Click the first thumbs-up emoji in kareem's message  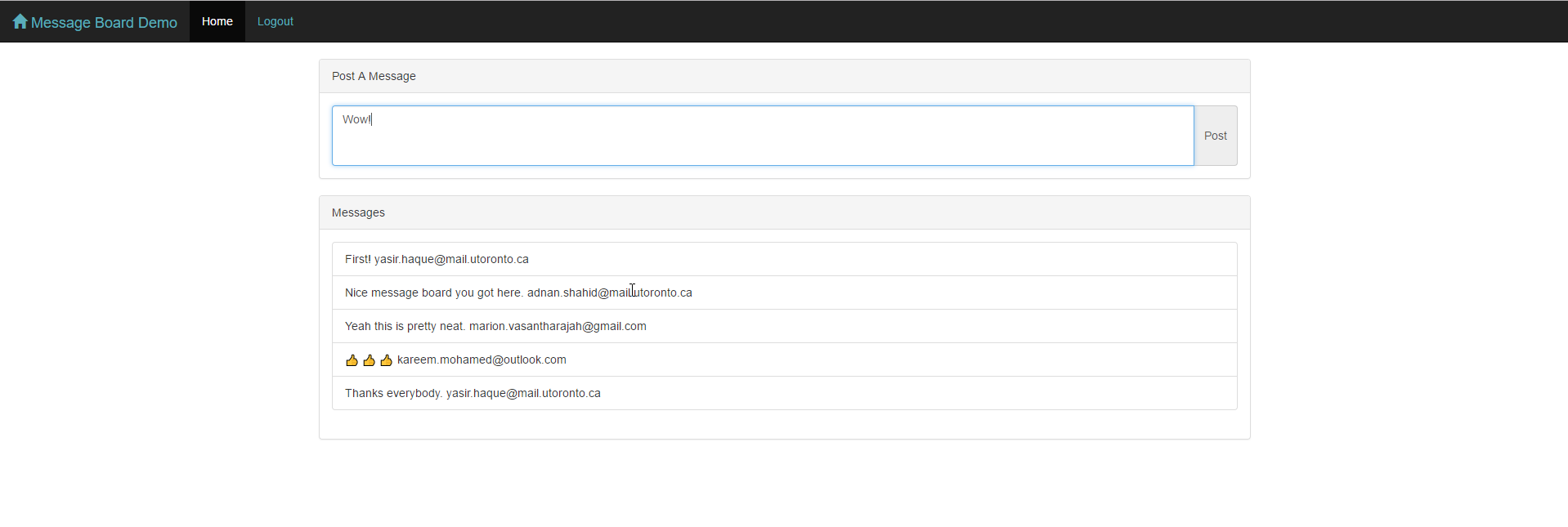click(x=352, y=360)
